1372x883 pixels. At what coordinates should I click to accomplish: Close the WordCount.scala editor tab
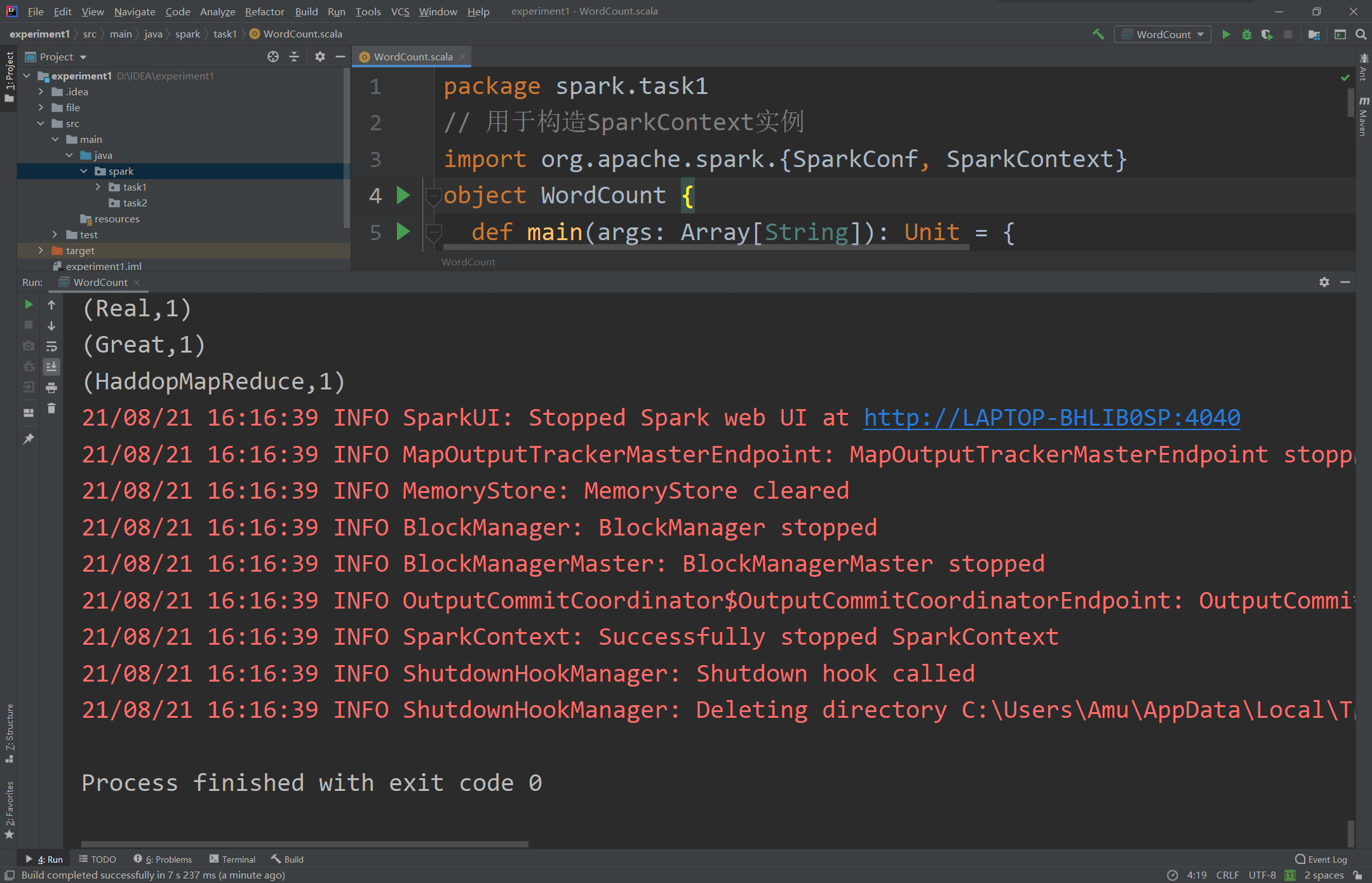click(x=462, y=57)
